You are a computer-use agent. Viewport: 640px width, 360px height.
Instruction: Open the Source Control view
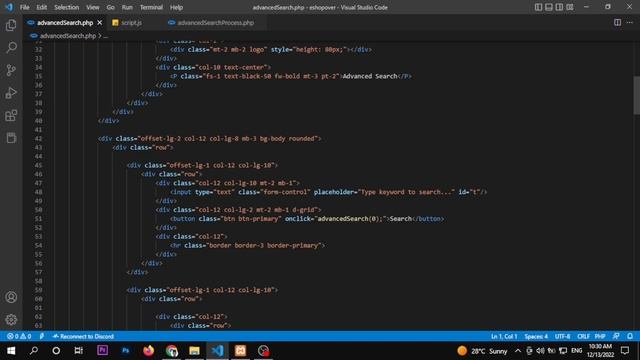pos(11,70)
